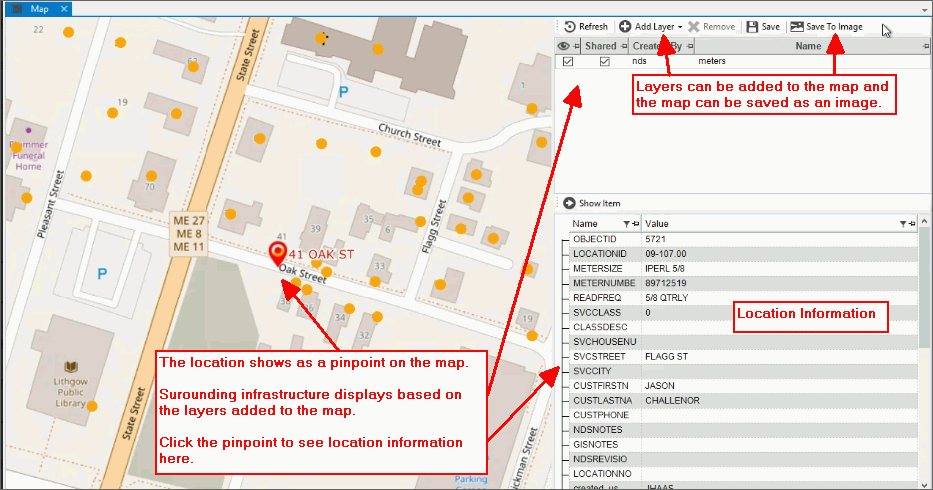This screenshot has height=490, width=933.
Task: Toggle Shared checkbox for meters layer
Action: click(x=604, y=62)
